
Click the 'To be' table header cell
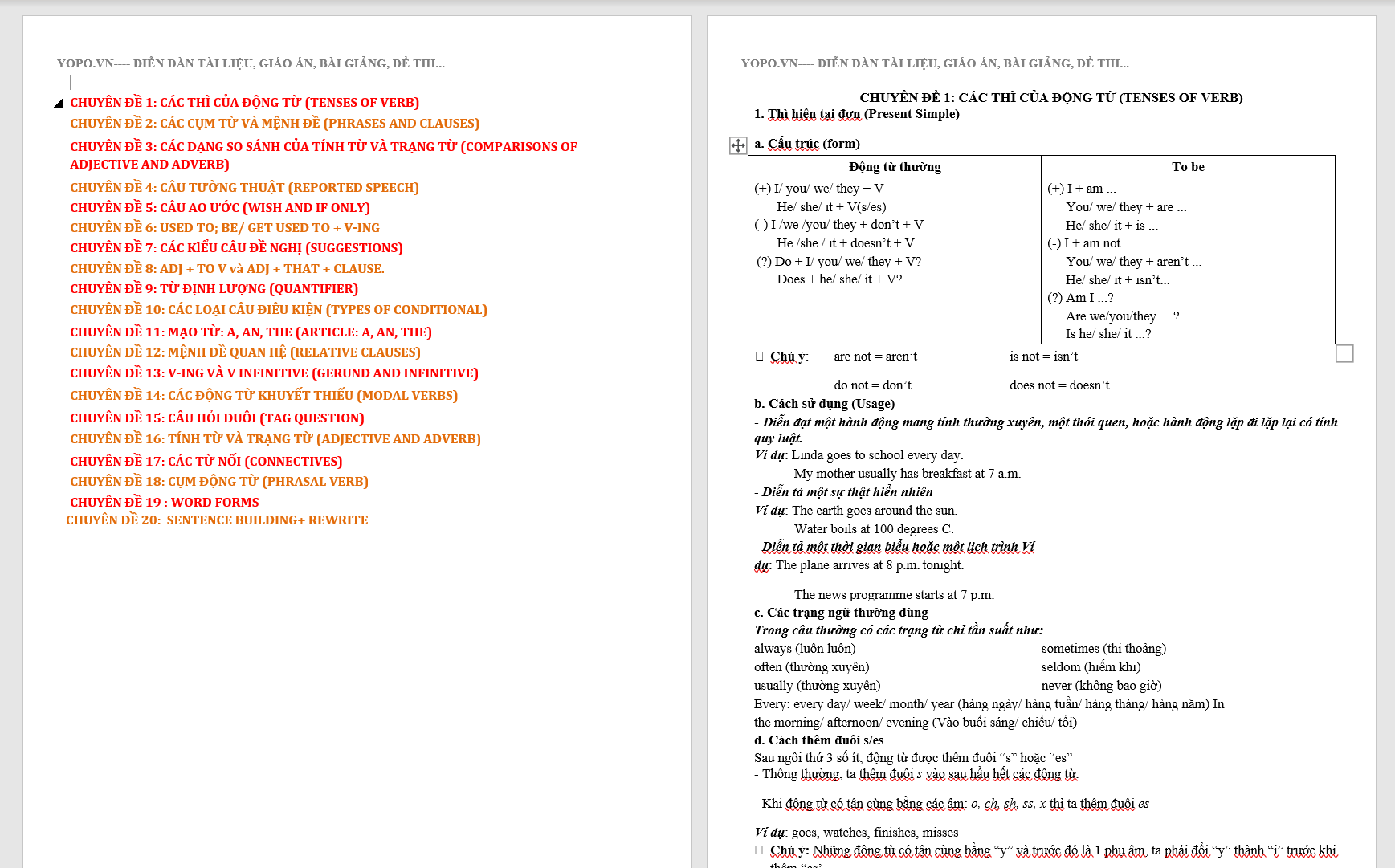tap(1187, 167)
